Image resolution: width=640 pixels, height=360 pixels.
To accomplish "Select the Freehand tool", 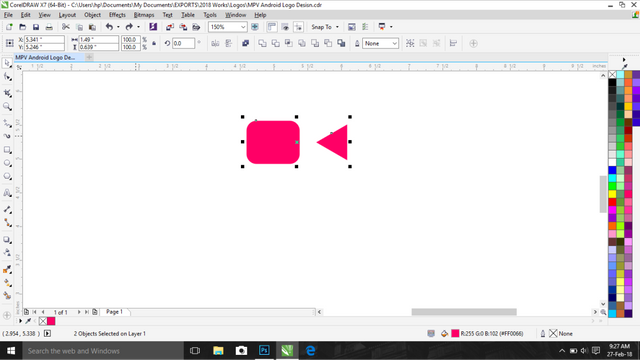I will tap(7, 123).
